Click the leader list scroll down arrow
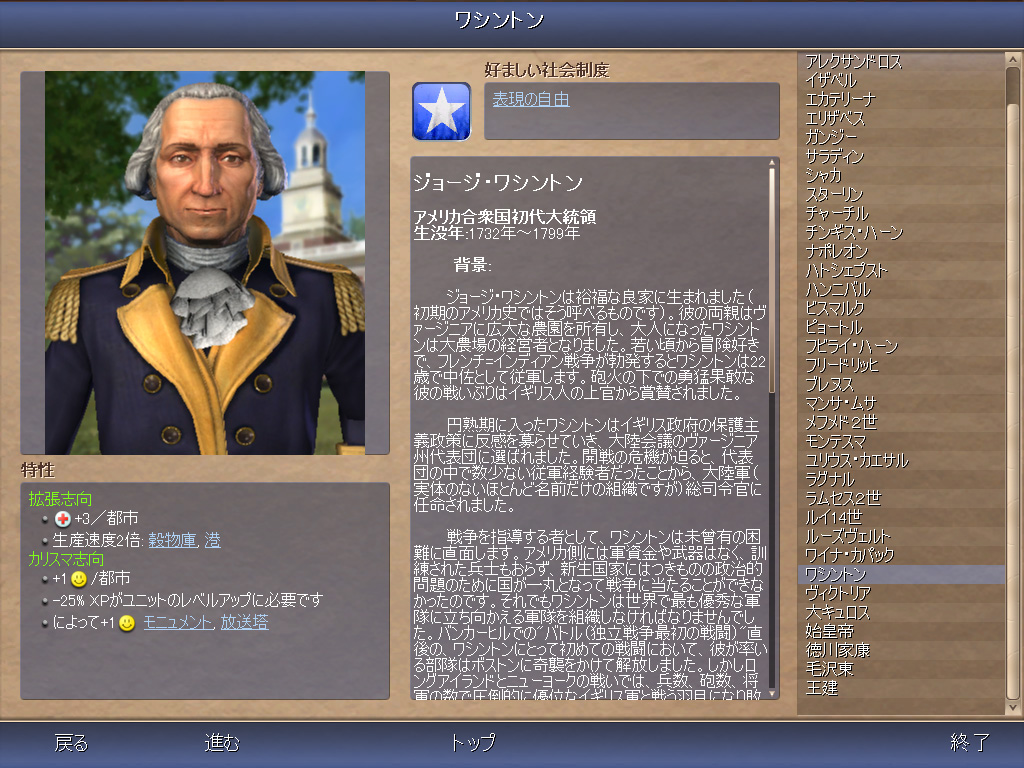This screenshot has width=1024, height=768. point(1012,707)
